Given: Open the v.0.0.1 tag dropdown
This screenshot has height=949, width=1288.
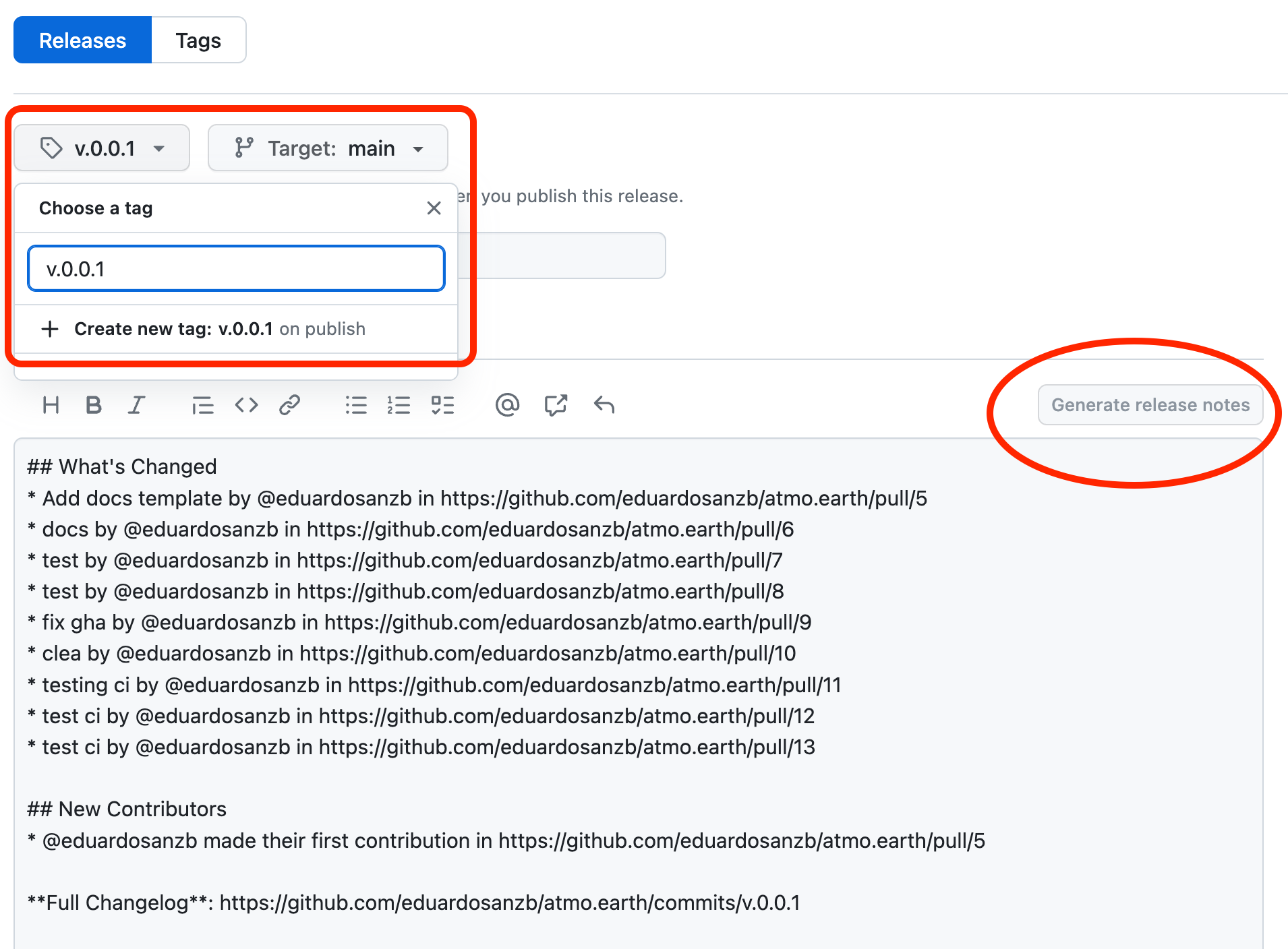Looking at the screenshot, I should 102,148.
